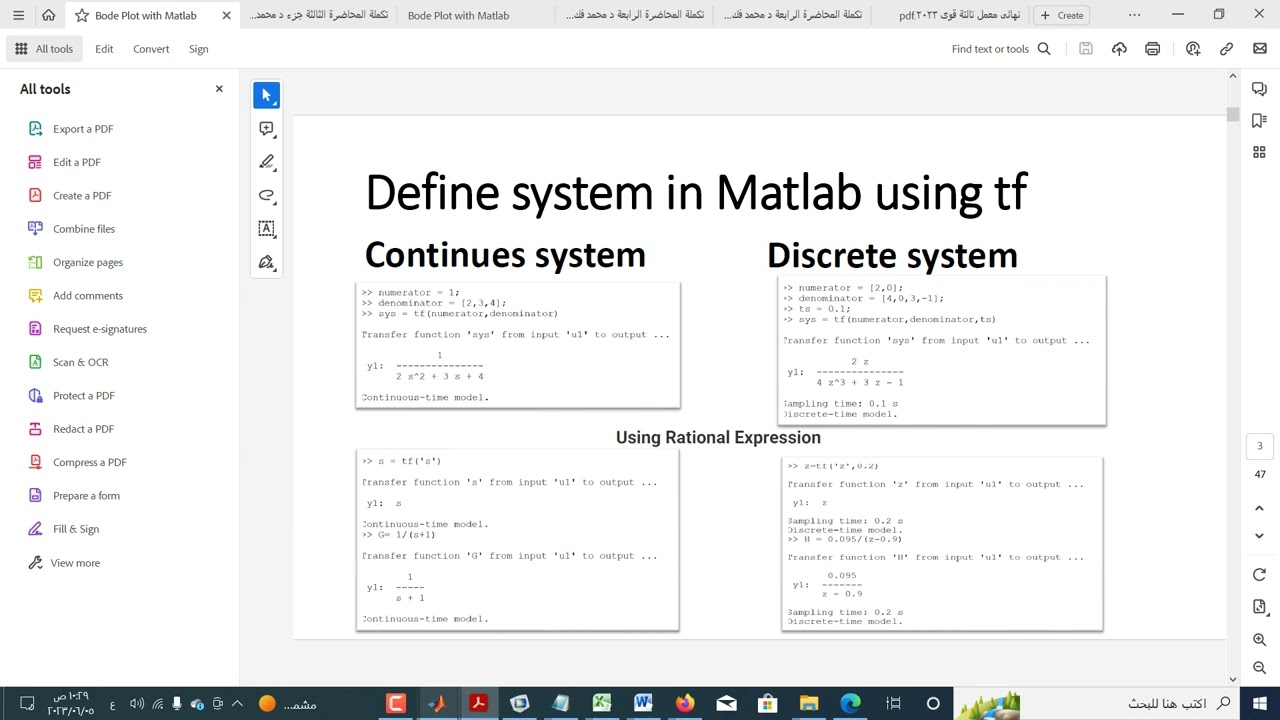This screenshot has height=720, width=1280.
Task: Click the Save file icon
Action: 1086,49
